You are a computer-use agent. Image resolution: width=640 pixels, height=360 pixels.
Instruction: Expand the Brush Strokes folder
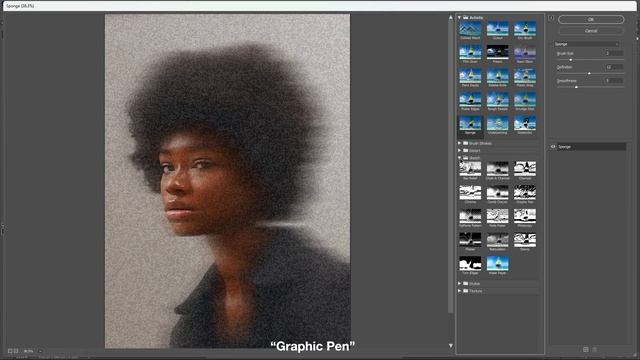(x=460, y=143)
